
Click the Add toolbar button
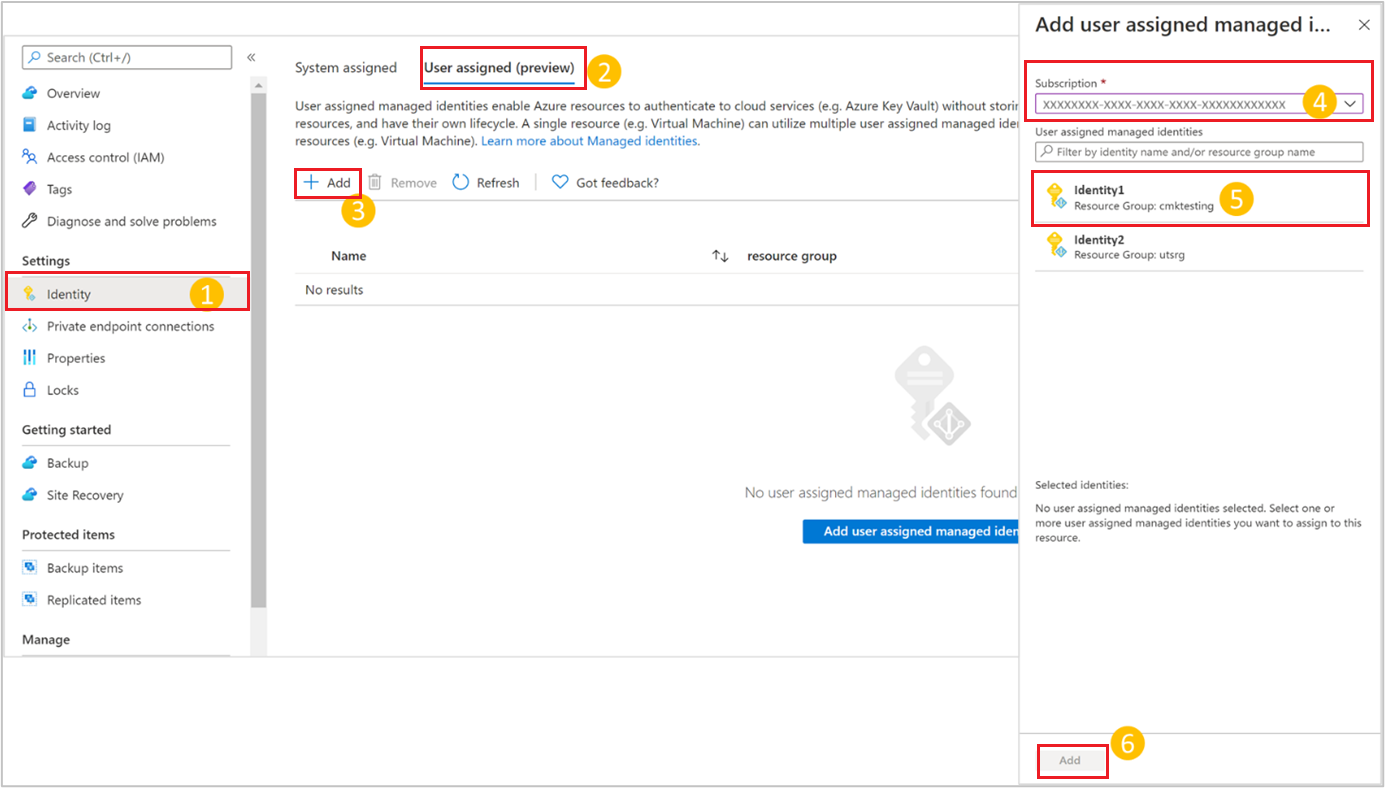click(x=328, y=183)
